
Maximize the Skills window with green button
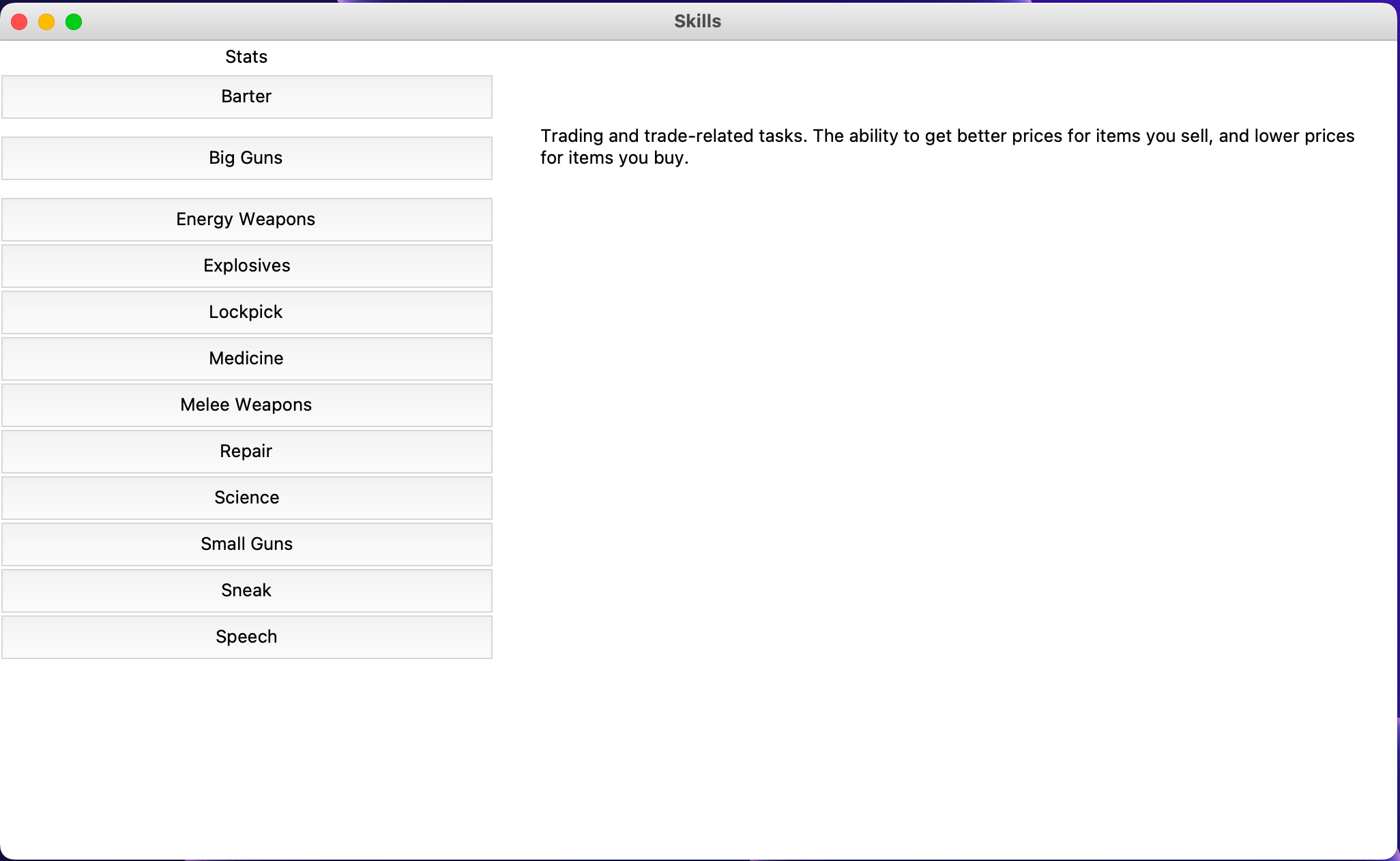click(74, 22)
